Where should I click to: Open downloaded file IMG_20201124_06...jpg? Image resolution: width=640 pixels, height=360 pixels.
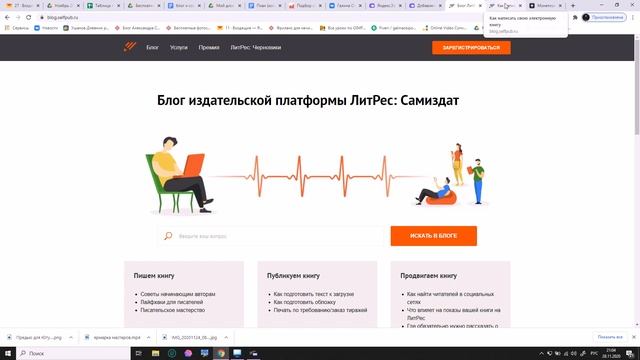(190, 338)
